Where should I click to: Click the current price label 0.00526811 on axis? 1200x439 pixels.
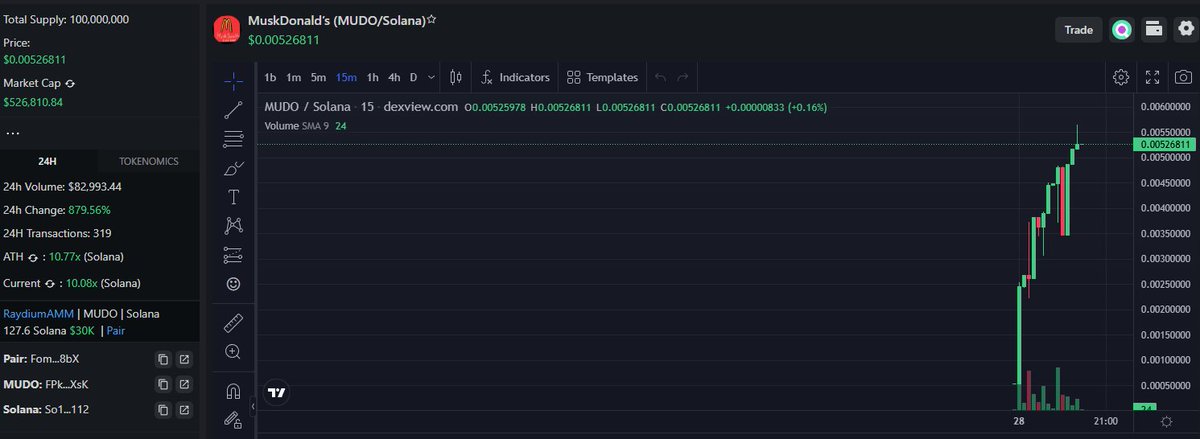pyautogui.click(x=1165, y=145)
